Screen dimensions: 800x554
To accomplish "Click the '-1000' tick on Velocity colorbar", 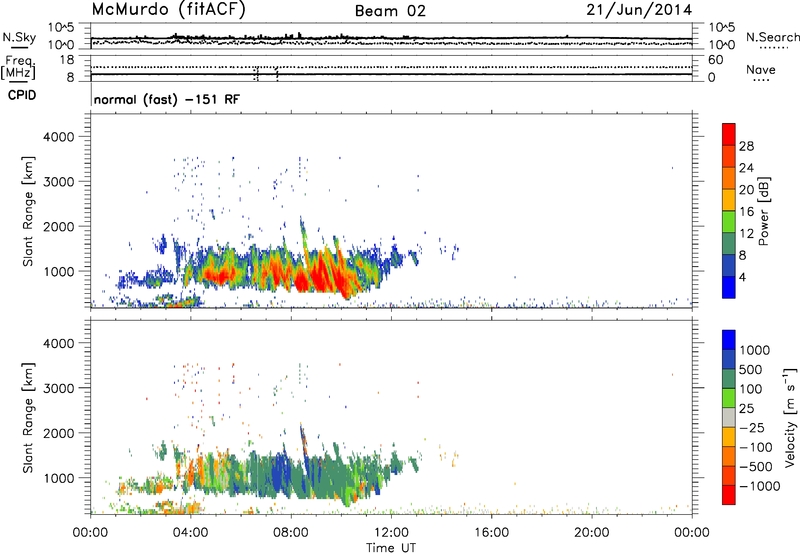I will (x=759, y=486).
